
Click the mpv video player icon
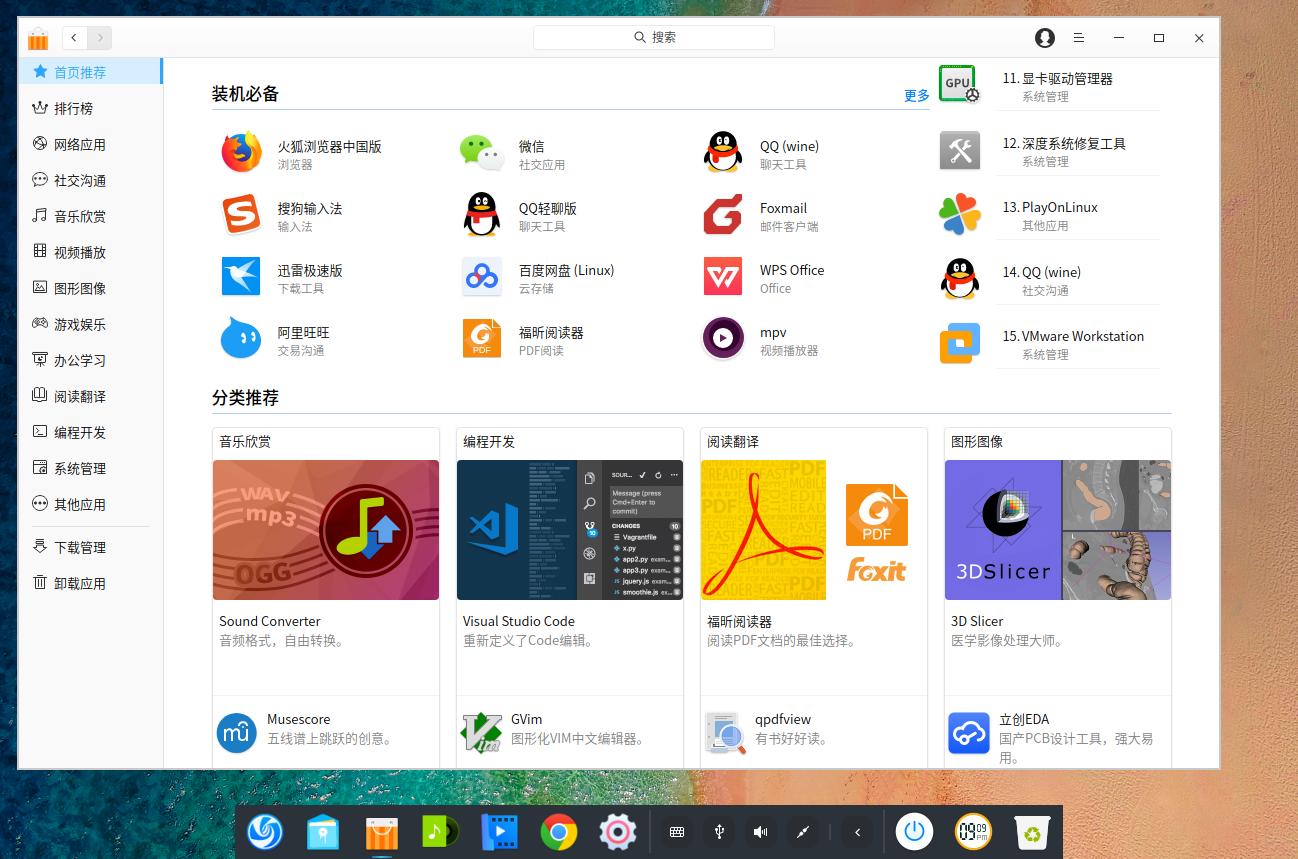(x=722, y=338)
